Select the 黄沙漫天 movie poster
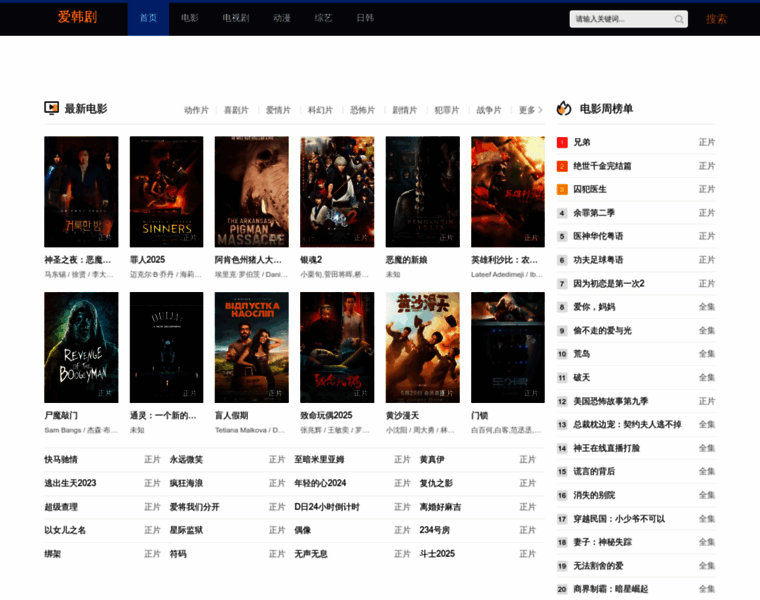 pos(423,347)
